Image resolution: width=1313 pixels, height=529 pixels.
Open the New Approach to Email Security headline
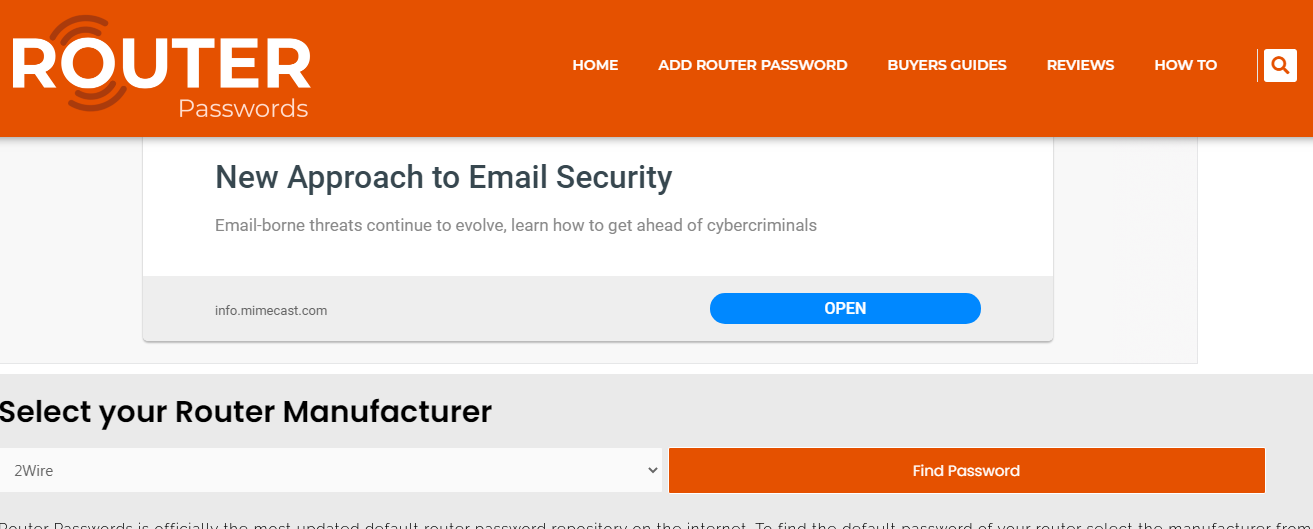coord(443,177)
